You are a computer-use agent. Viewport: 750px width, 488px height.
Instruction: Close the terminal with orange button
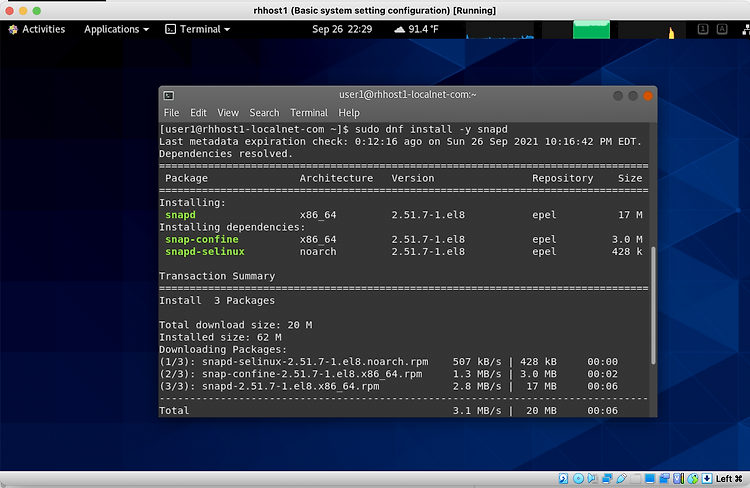click(648, 96)
